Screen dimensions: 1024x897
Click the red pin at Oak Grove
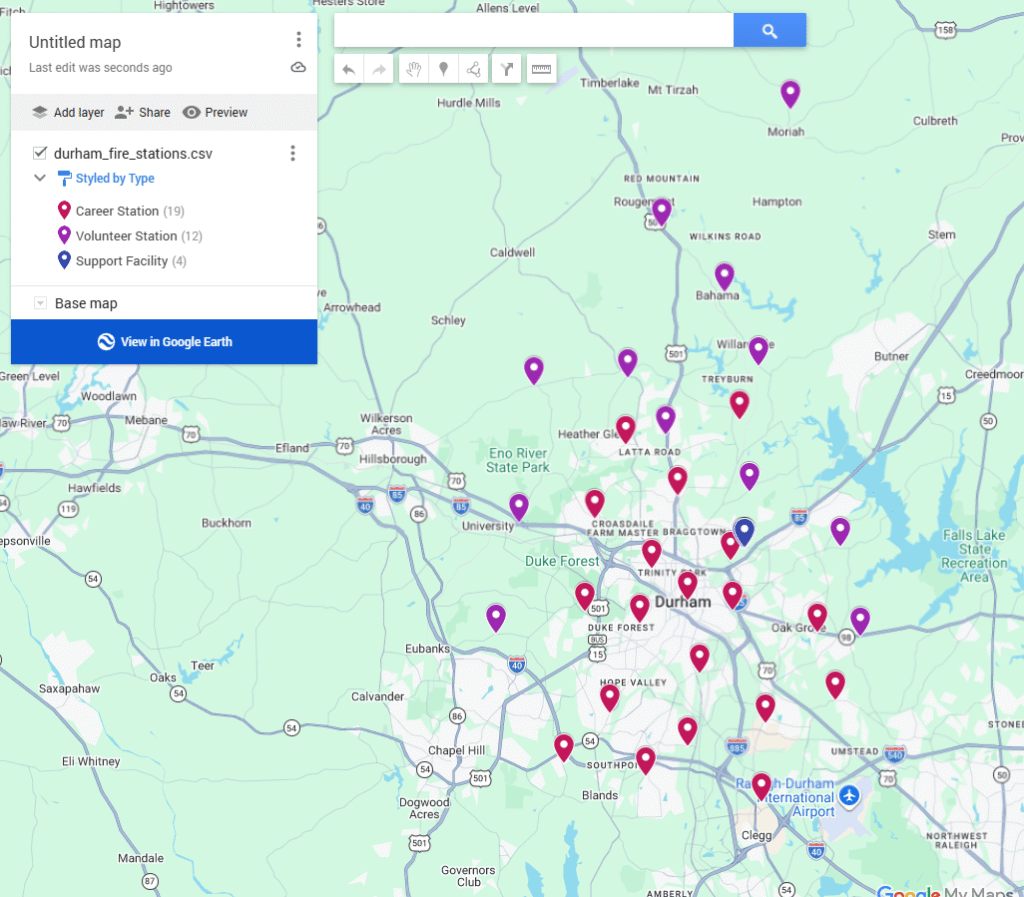[x=817, y=617]
